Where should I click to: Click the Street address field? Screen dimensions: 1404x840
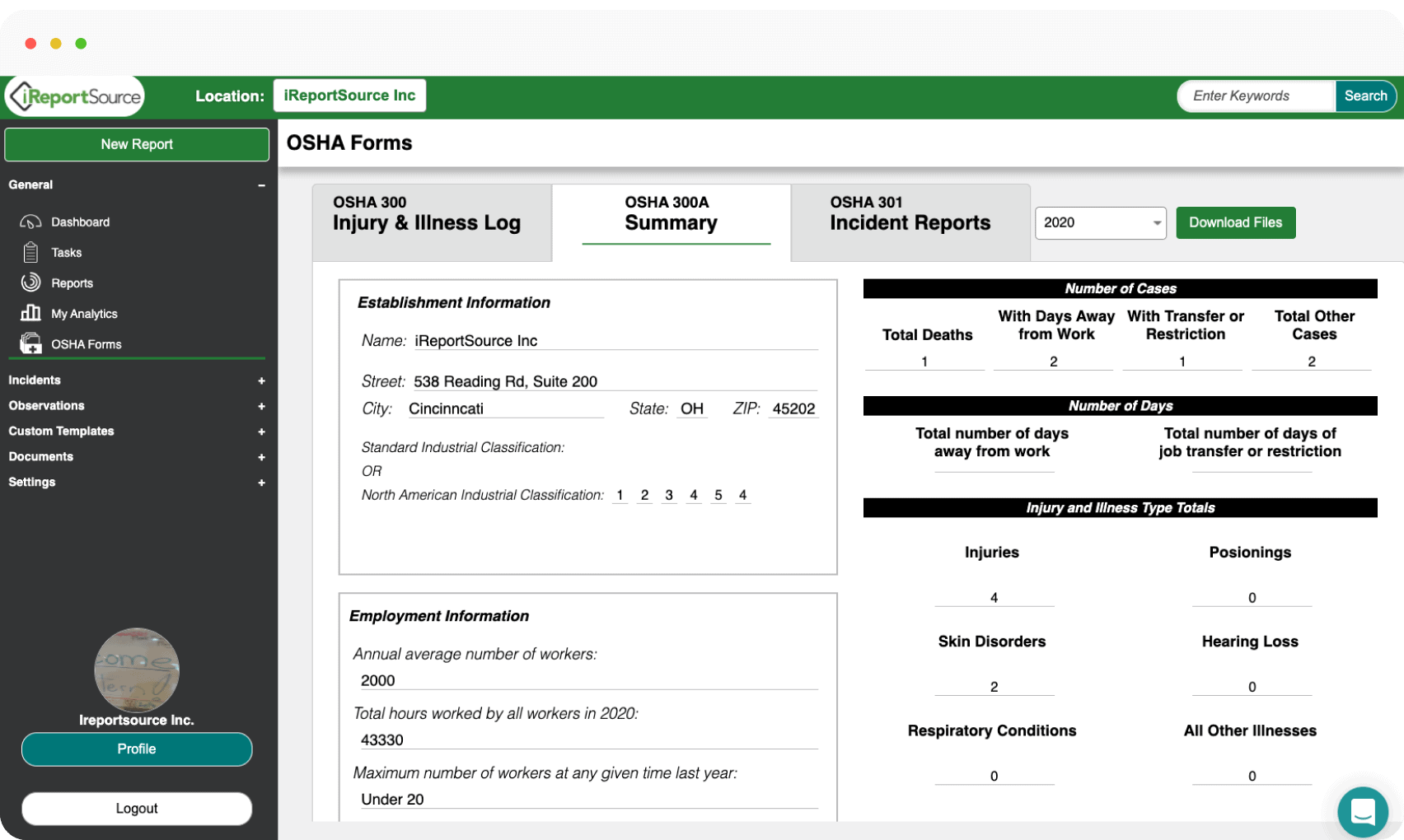click(615, 381)
